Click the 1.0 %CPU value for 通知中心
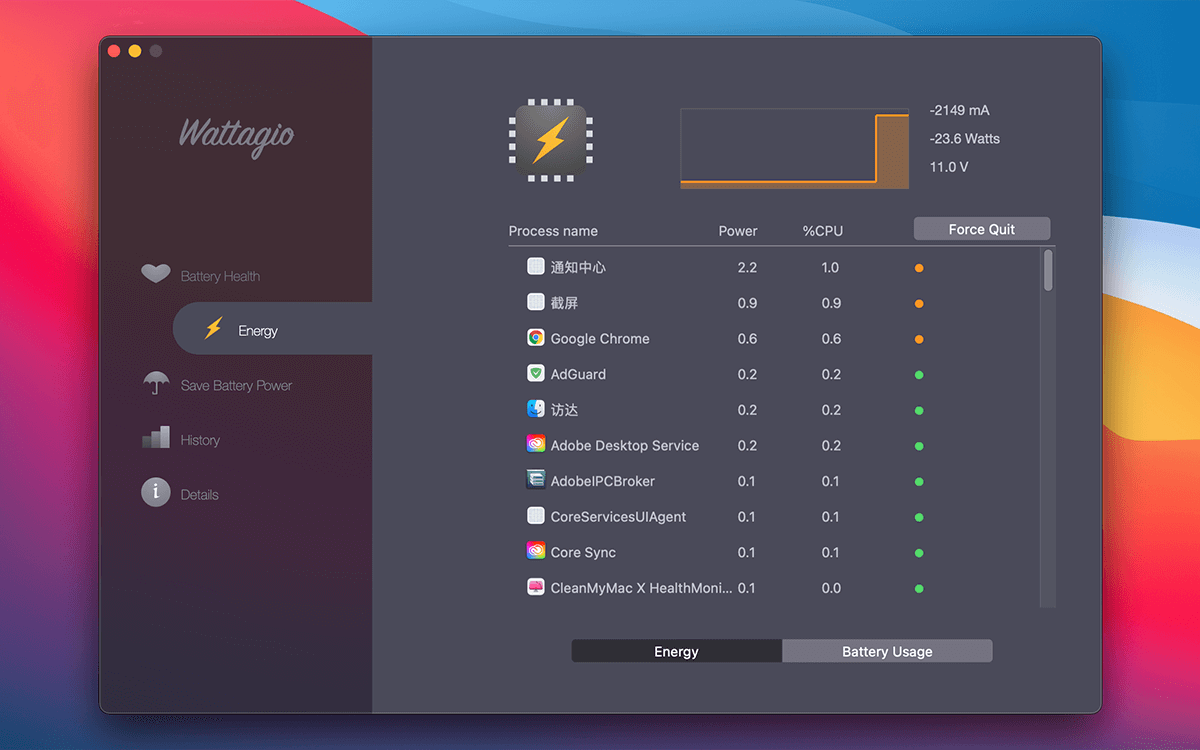1200x750 pixels. (x=830, y=268)
